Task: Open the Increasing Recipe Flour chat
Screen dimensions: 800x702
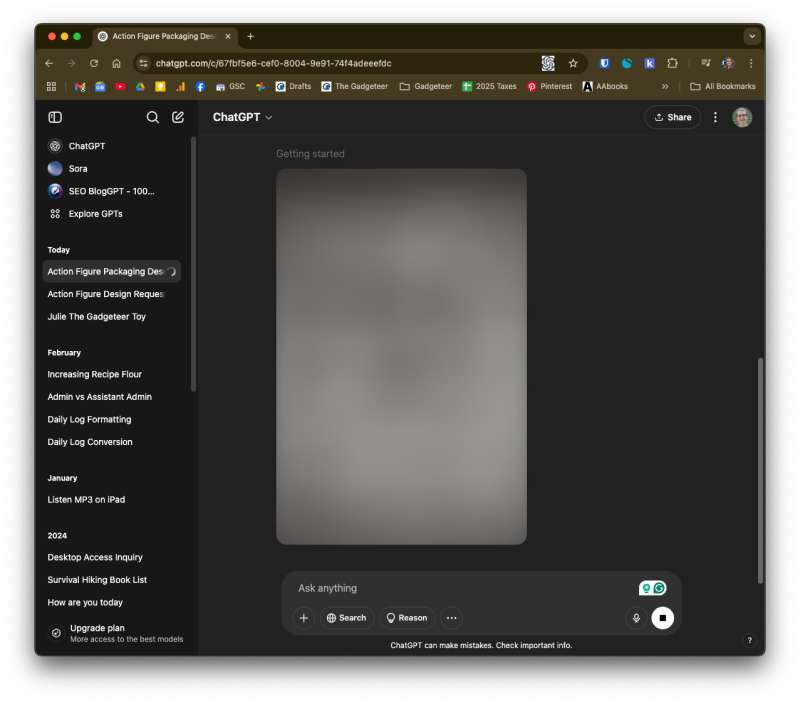Action: pos(94,374)
